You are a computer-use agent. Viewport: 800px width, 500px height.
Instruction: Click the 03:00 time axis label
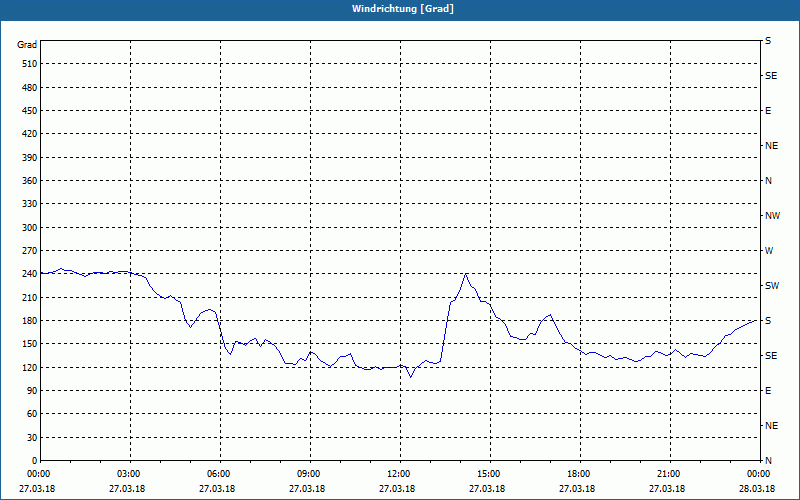128,474
